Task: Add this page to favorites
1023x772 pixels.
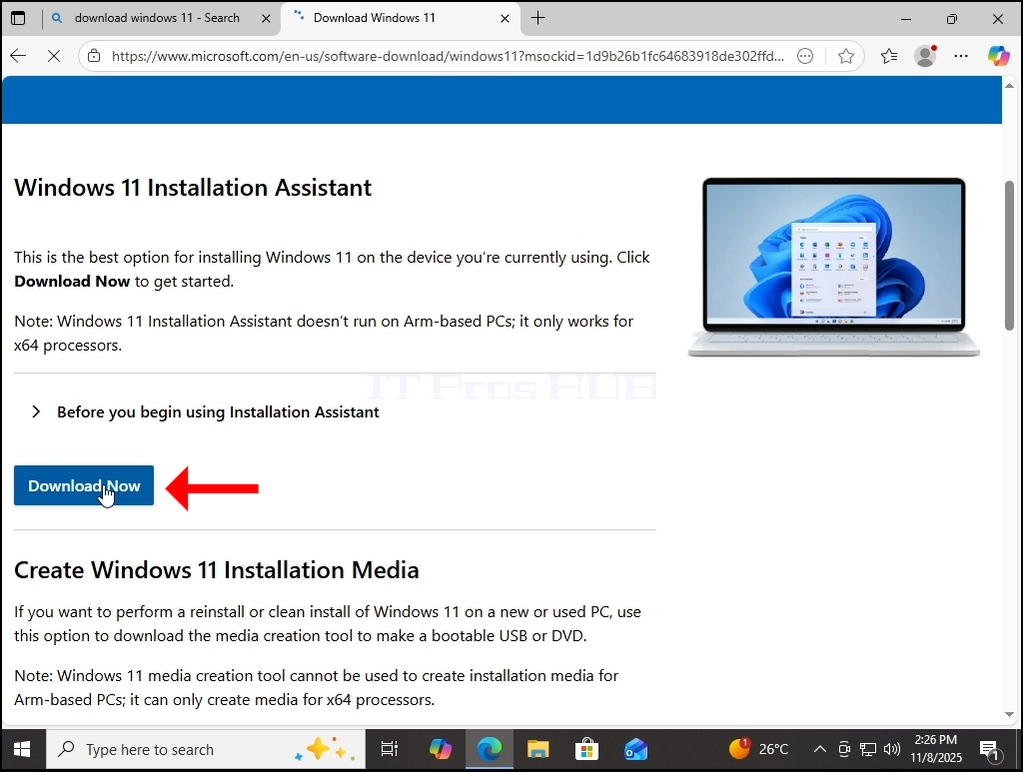Action: pyautogui.click(x=846, y=56)
